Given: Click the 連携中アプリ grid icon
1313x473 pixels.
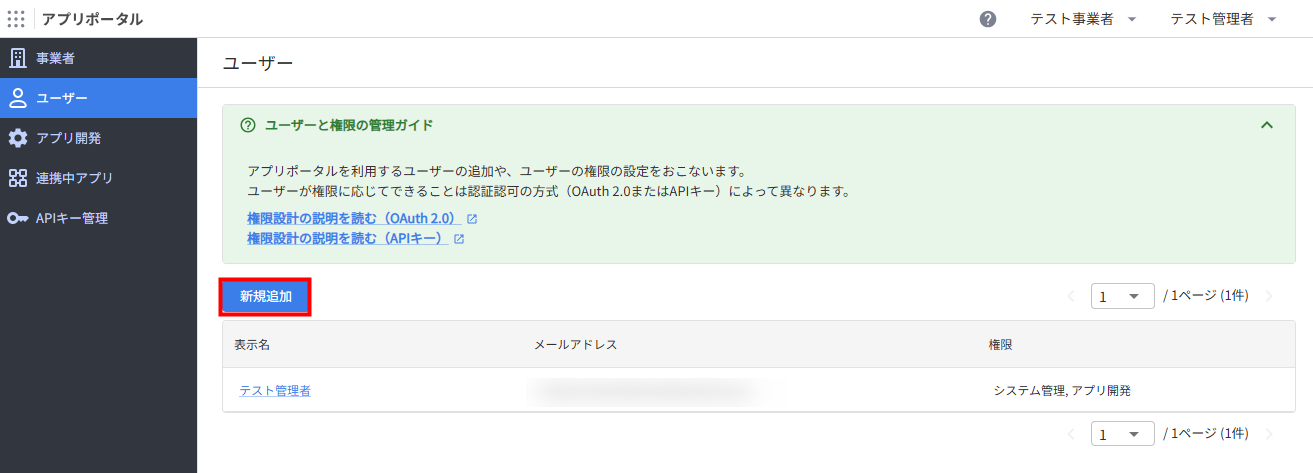Looking at the screenshot, I should point(18,178).
